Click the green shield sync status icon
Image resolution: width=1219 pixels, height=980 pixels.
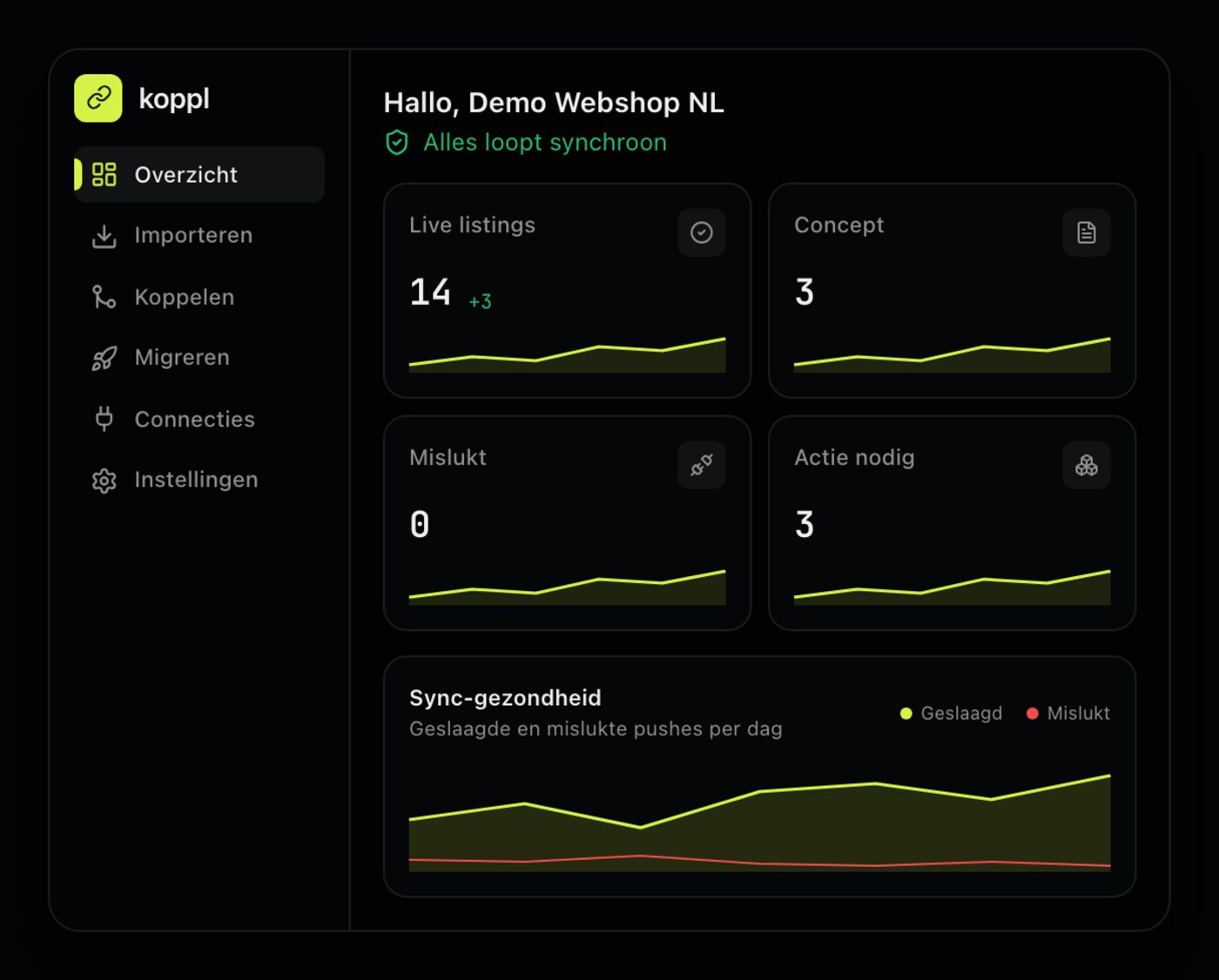(397, 143)
